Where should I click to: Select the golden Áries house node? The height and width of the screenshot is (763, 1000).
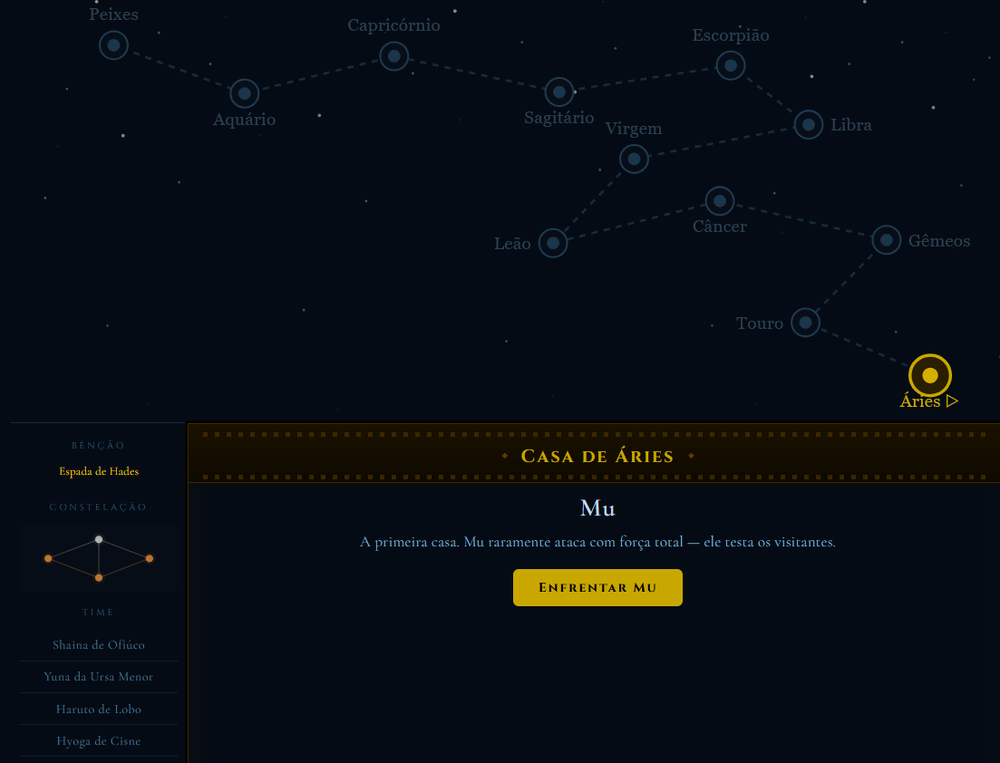tap(930, 375)
